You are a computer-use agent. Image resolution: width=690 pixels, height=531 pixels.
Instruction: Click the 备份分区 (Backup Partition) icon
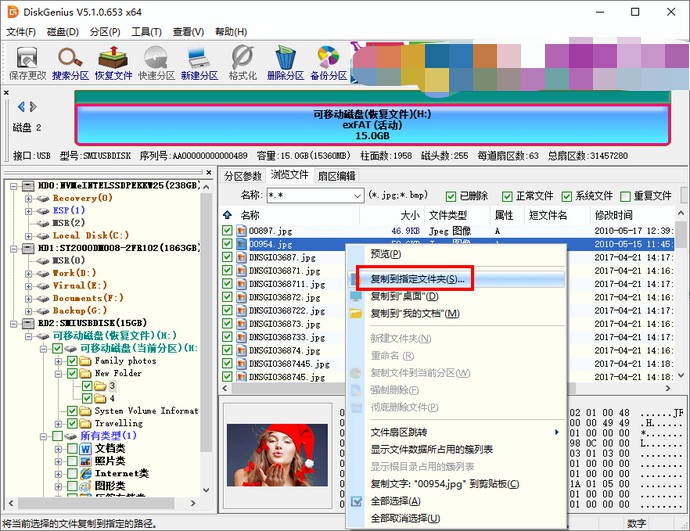[328, 63]
